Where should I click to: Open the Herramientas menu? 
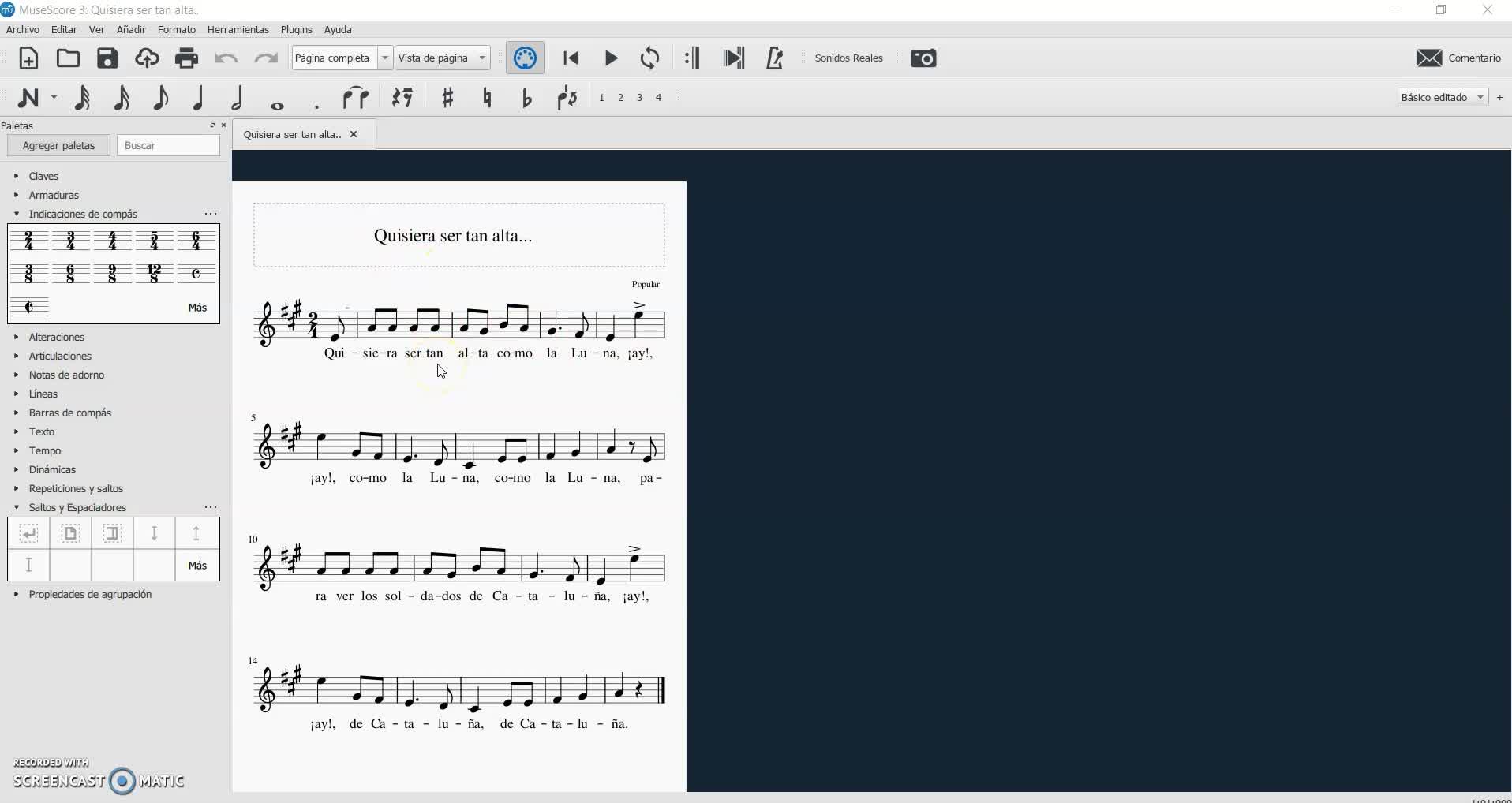[238, 30]
